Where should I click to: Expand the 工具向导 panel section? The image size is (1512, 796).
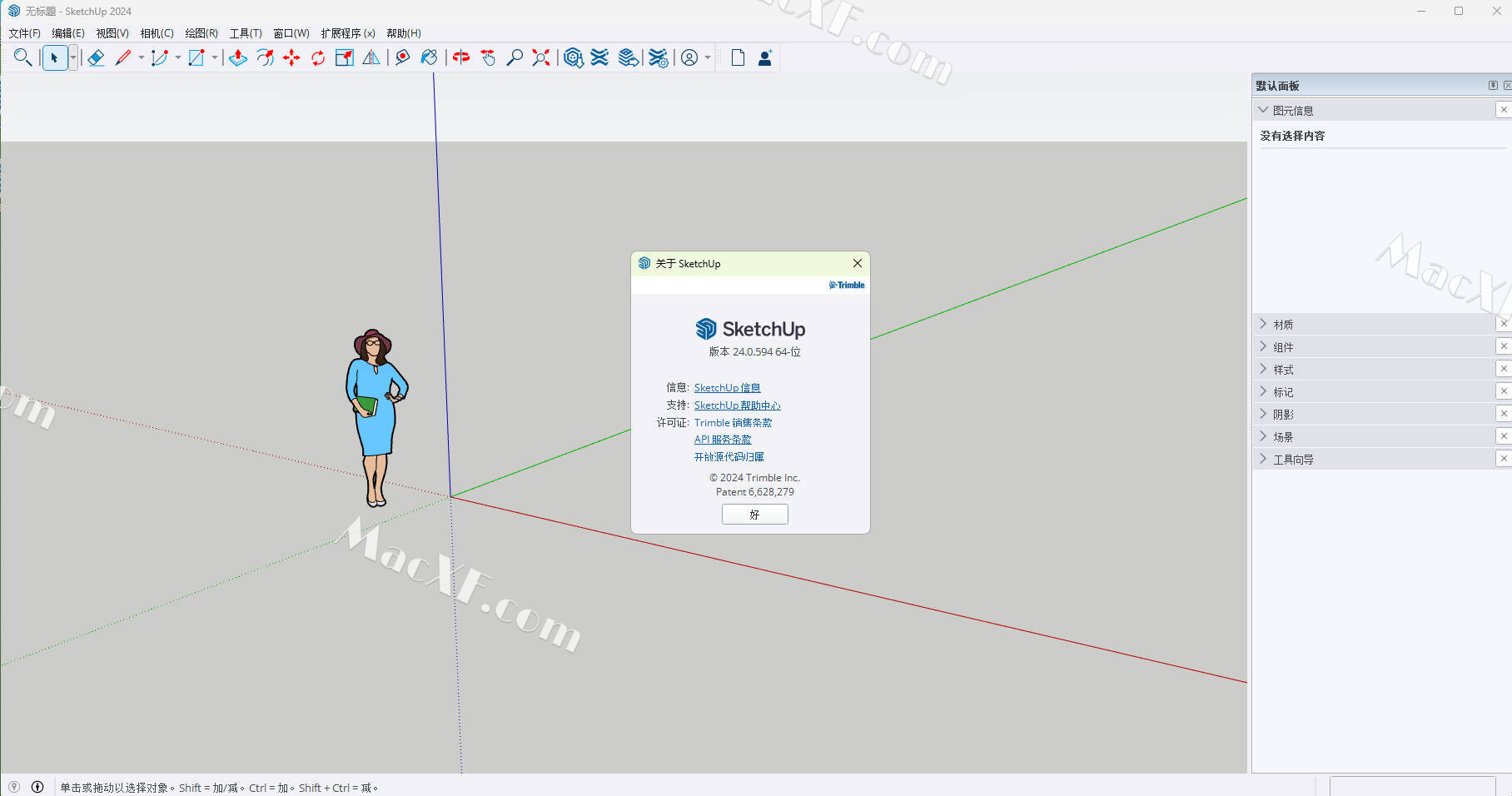1263,459
